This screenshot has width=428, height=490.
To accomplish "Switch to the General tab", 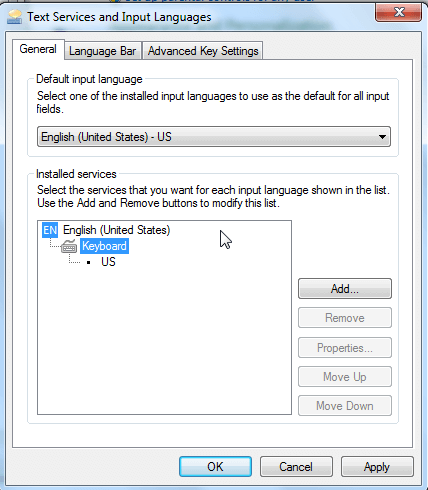I will (x=38, y=49).
